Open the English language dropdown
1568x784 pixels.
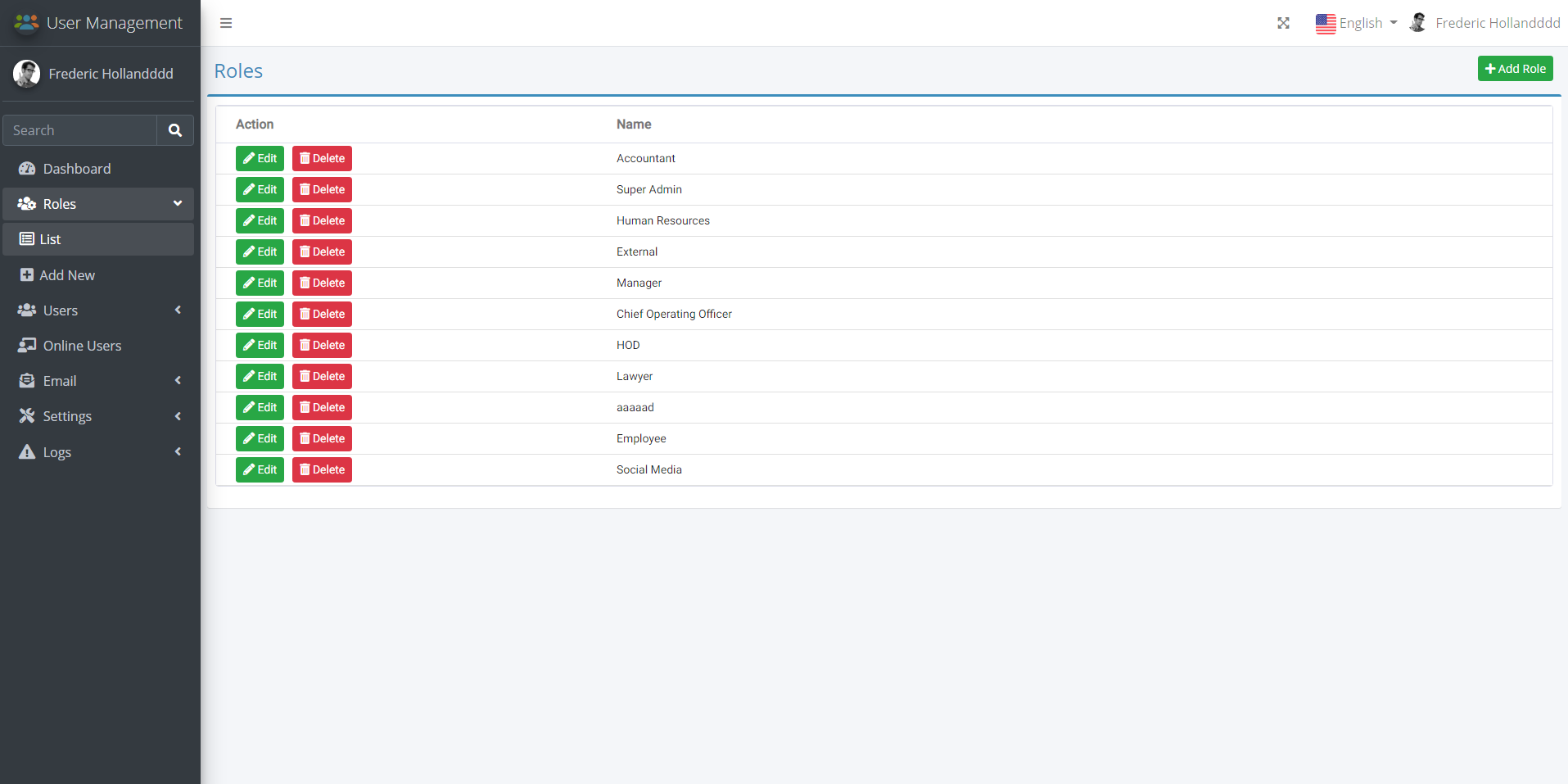point(1357,24)
